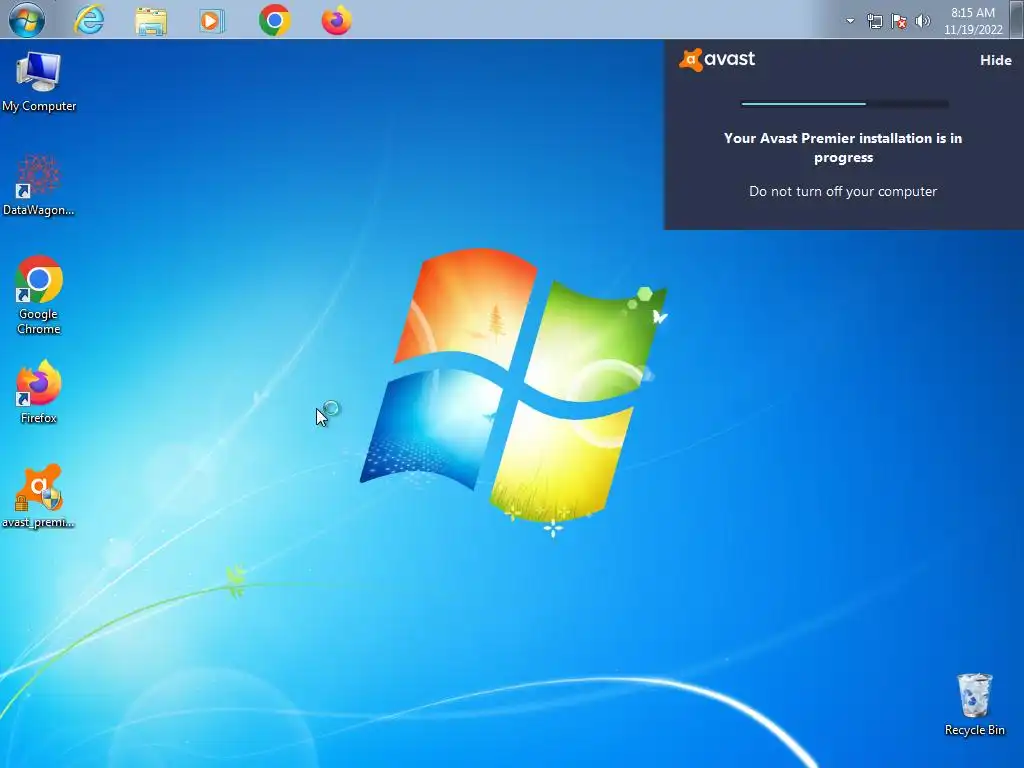1024x768 pixels.
Task: Open the Windows Start orb
Action: (27, 20)
